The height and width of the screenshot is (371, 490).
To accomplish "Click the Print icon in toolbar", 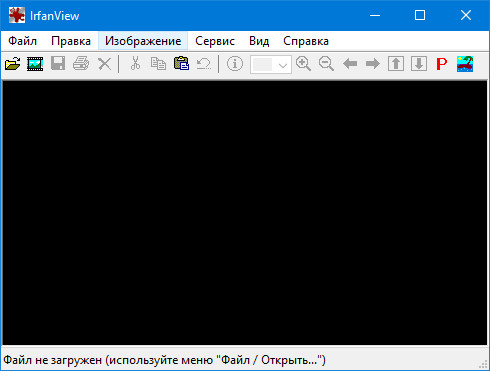I will [x=81, y=63].
